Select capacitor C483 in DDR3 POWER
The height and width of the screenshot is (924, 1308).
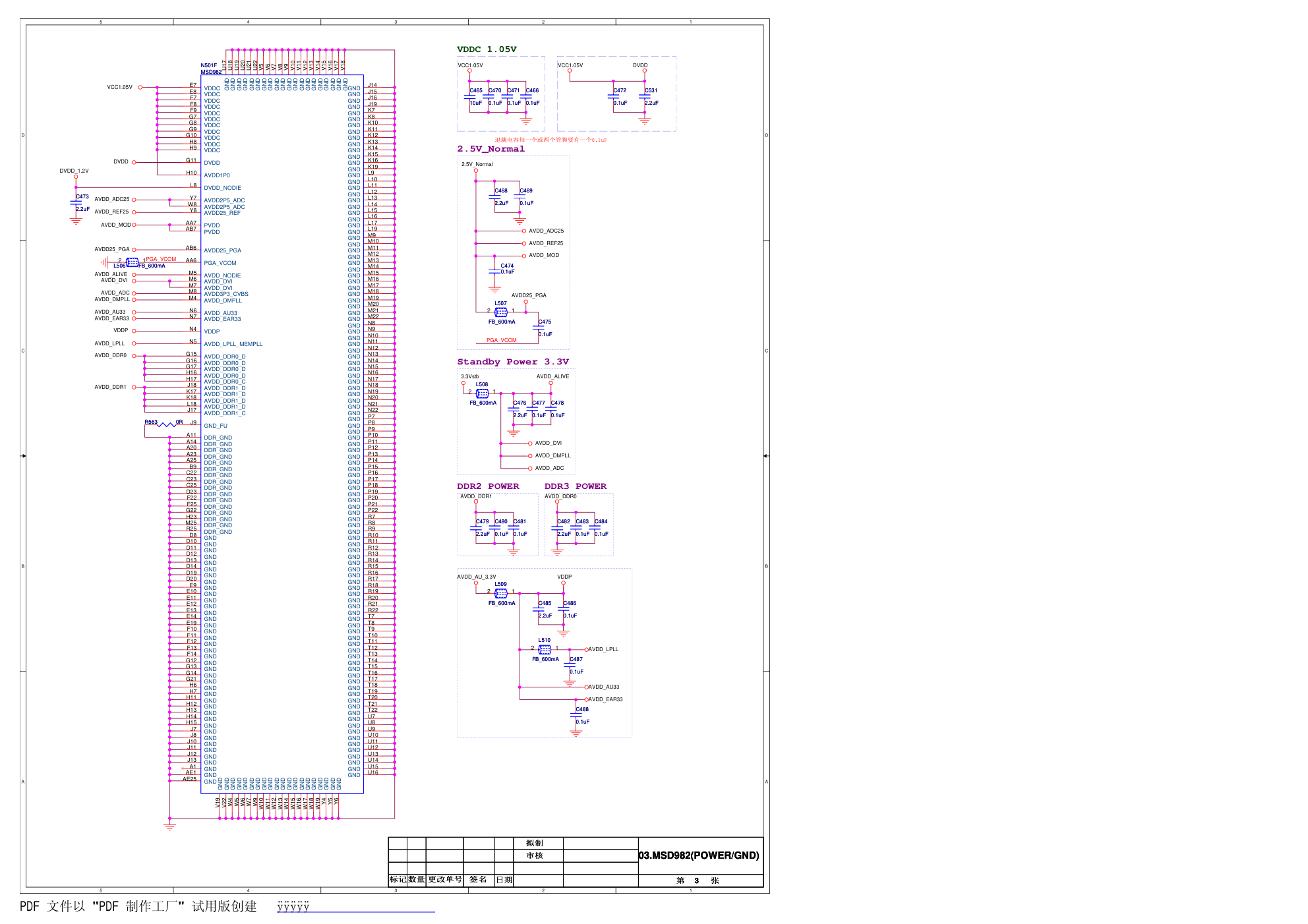point(576,528)
